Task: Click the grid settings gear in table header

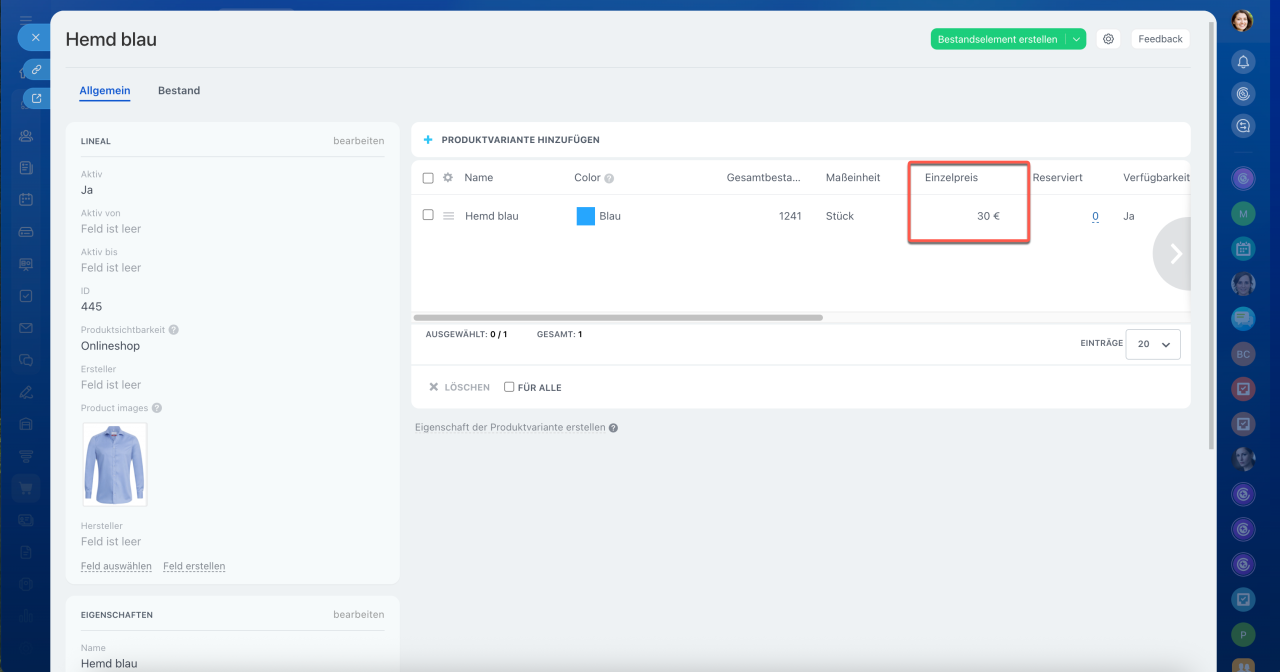Action: pos(448,178)
